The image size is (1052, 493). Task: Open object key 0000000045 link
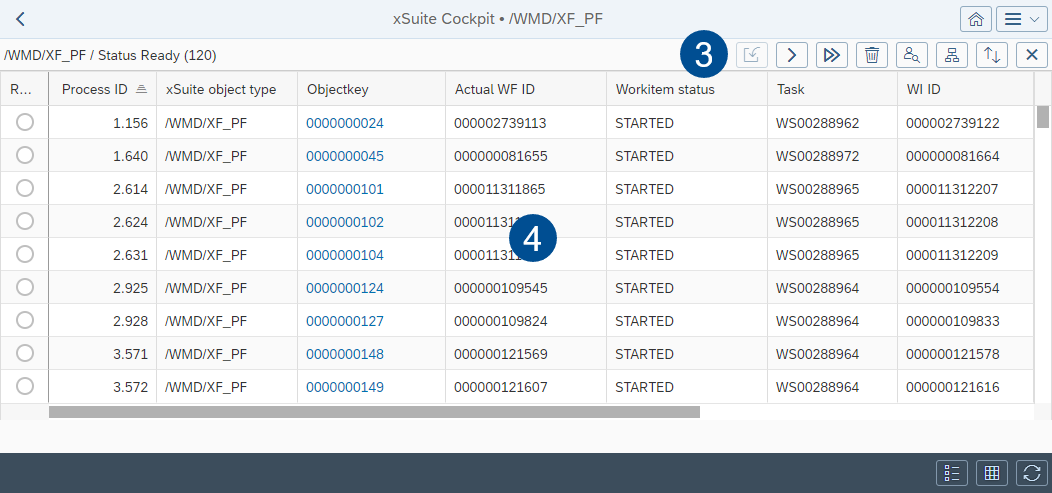tap(345, 156)
